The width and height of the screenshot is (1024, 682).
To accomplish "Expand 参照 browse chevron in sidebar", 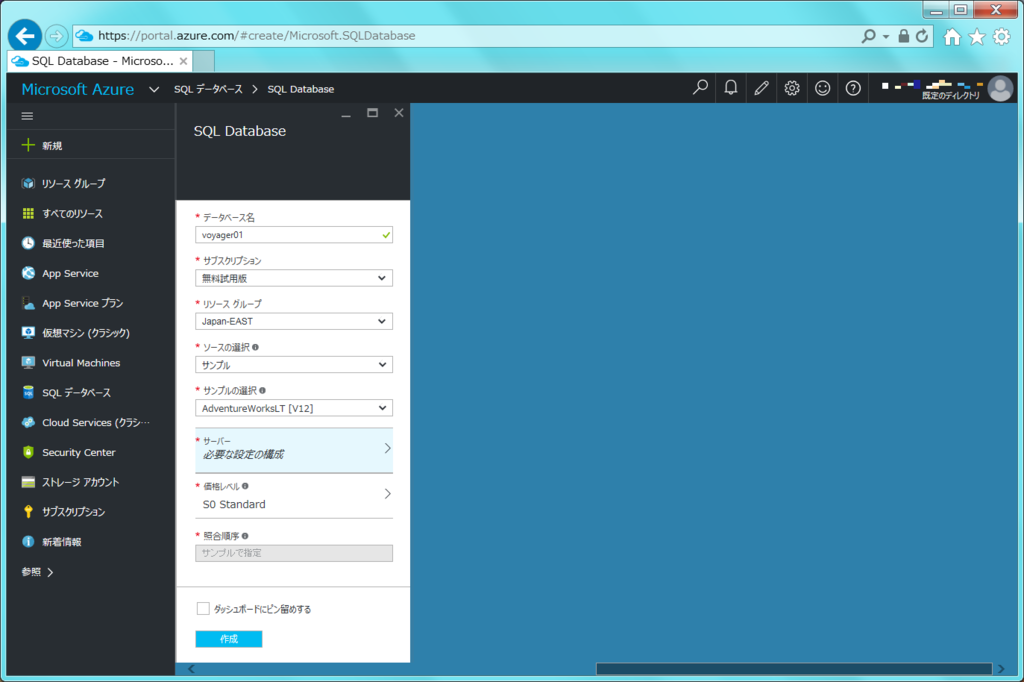I will coord(50,572).
